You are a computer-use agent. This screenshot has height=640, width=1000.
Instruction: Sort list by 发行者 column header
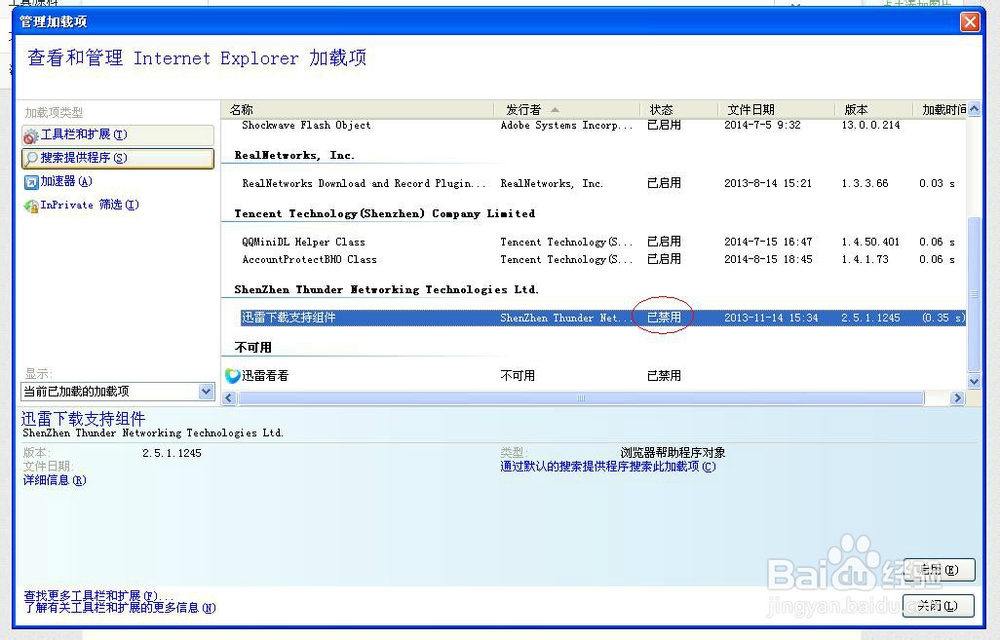(567, 110)
